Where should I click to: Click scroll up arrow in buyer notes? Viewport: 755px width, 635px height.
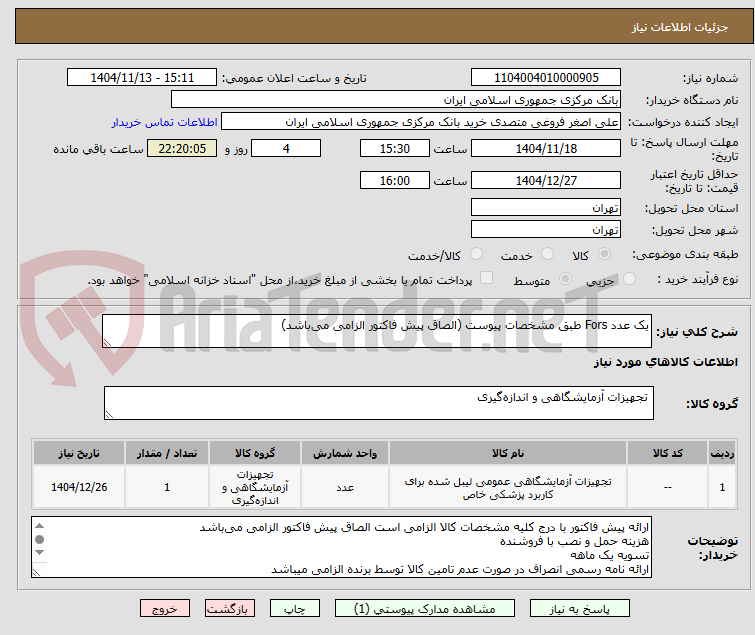point(39,526)
